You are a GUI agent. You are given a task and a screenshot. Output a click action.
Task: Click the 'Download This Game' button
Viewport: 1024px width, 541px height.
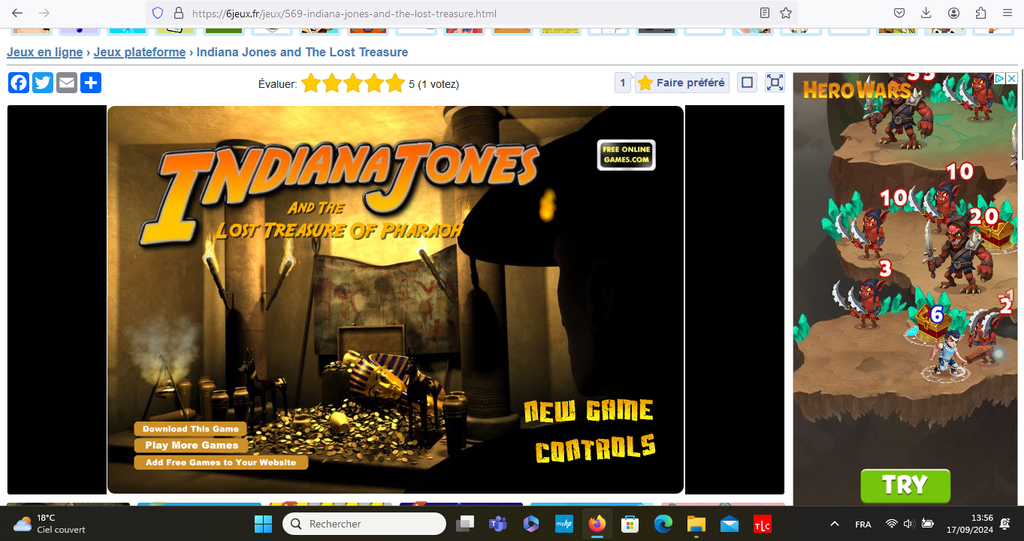coord(190,429)
